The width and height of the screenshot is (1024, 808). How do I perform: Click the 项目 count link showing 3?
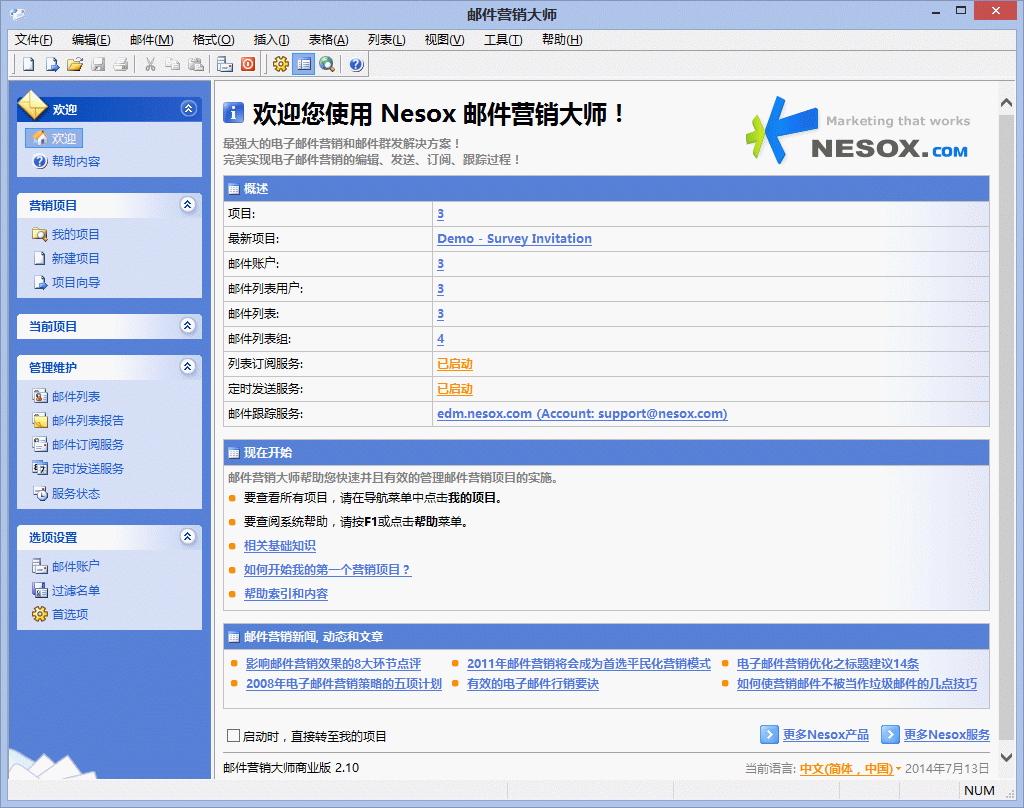441,214
